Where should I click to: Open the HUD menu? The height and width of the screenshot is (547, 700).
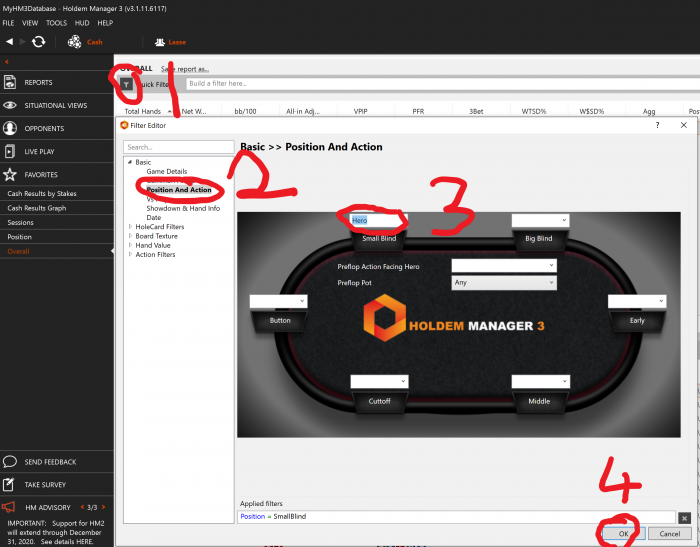click(82, 23)
